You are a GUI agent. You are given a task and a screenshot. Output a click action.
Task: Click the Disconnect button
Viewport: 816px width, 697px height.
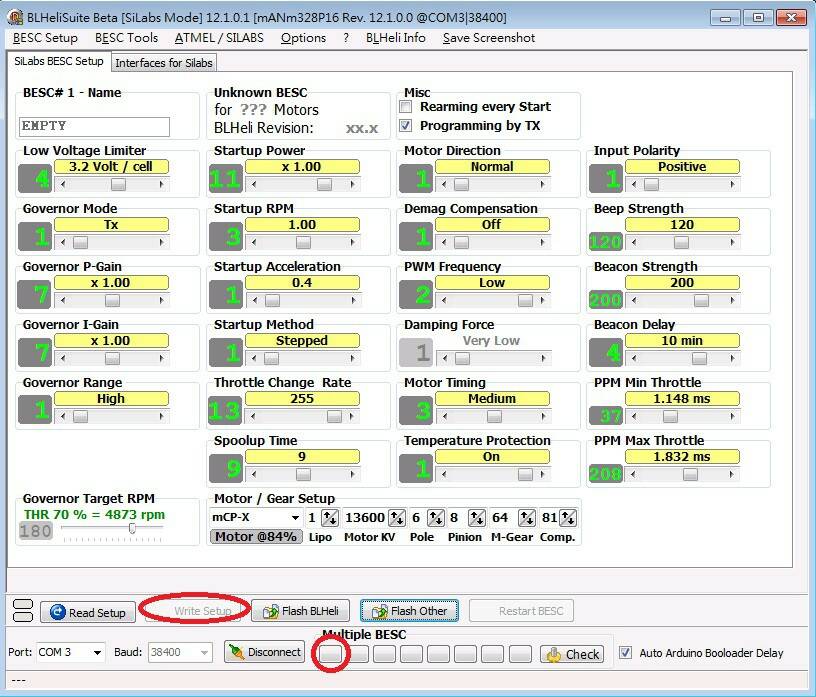tap(264, 652)
